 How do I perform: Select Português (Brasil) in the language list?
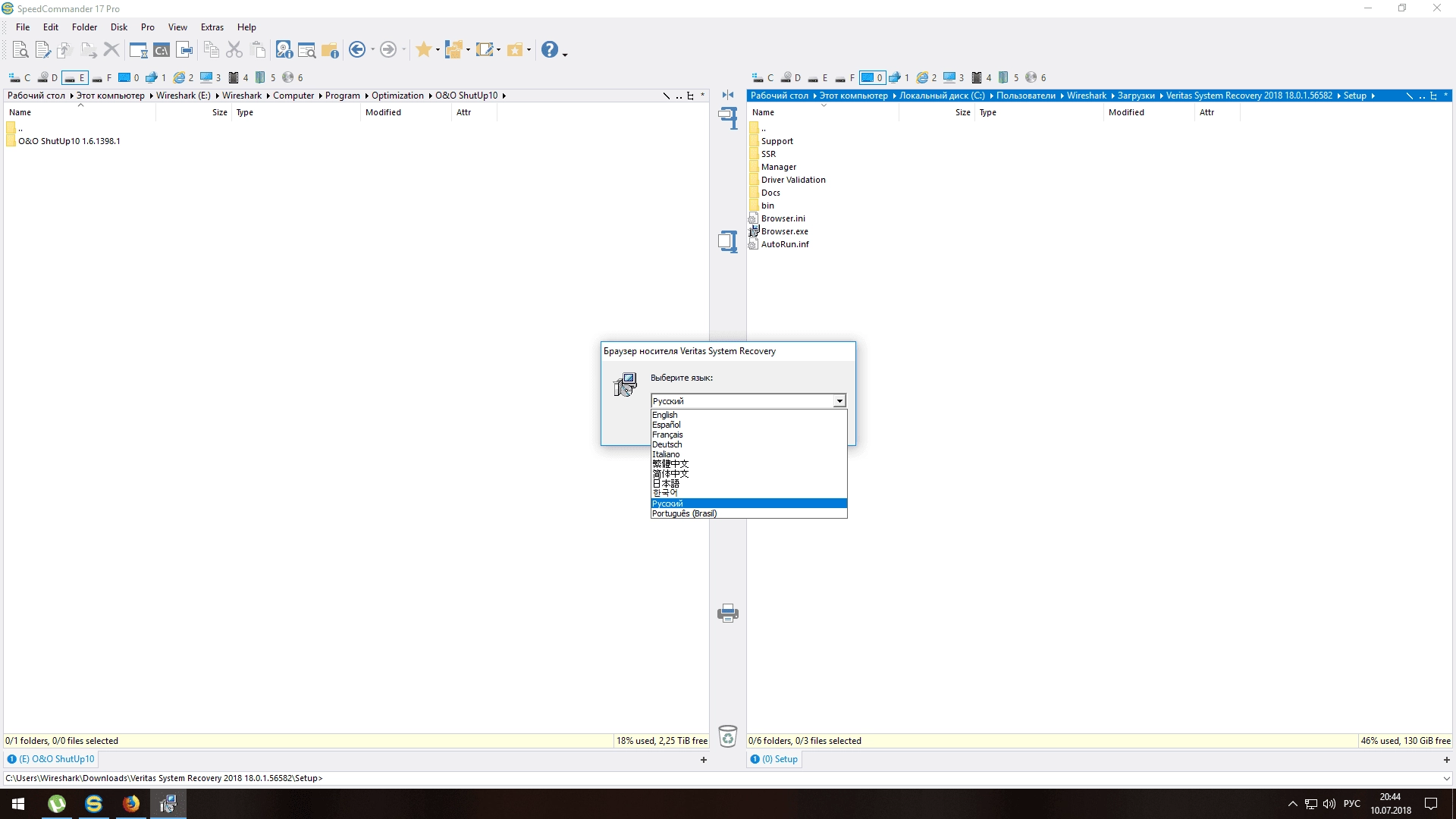tap(748, 513)
